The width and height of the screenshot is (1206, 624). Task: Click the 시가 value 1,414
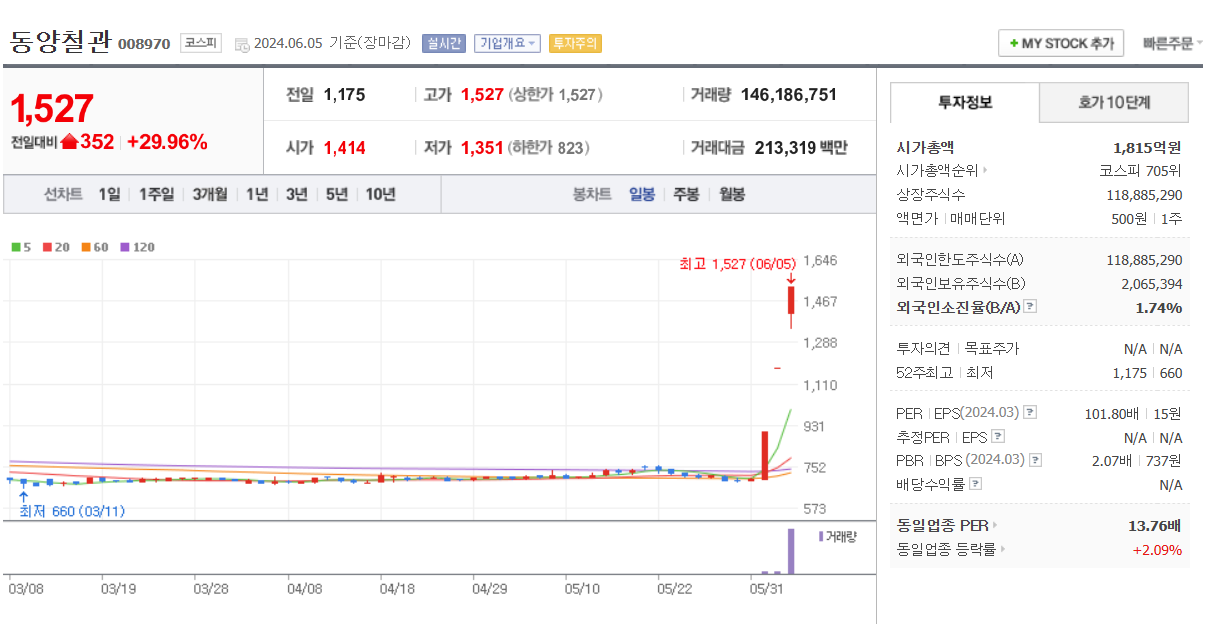345,148
